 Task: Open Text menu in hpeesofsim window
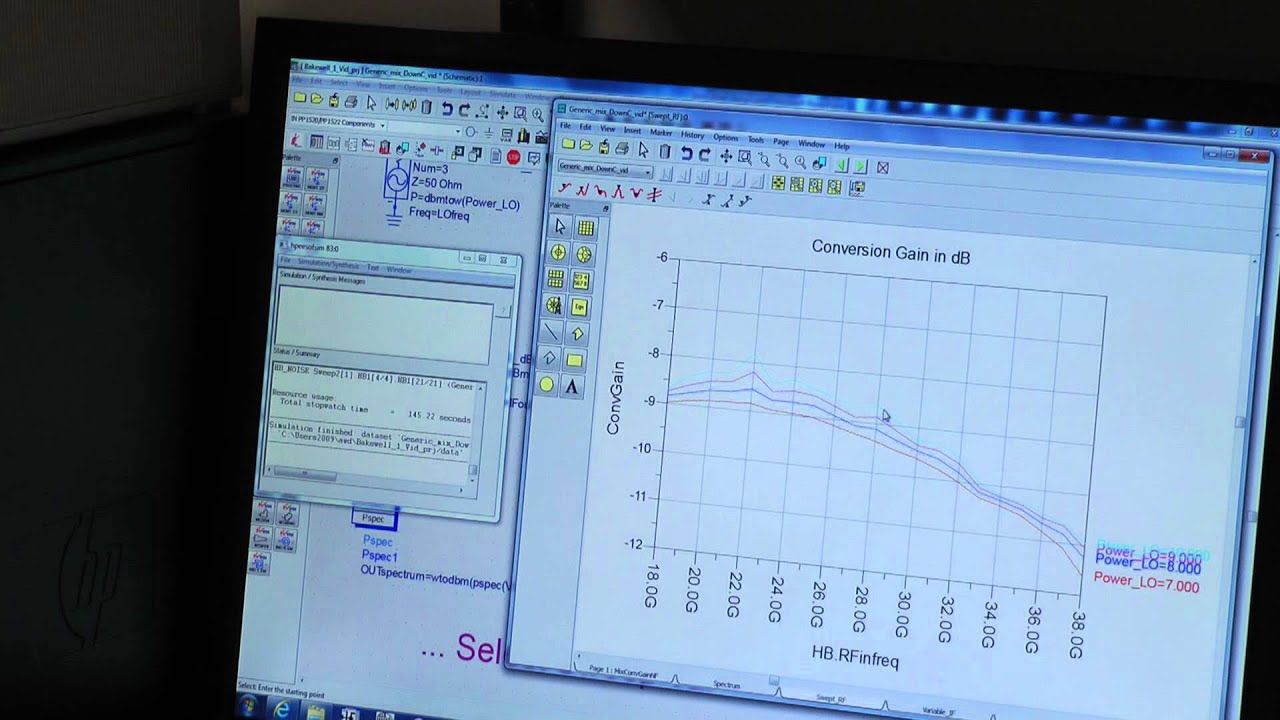coord(373,267)
